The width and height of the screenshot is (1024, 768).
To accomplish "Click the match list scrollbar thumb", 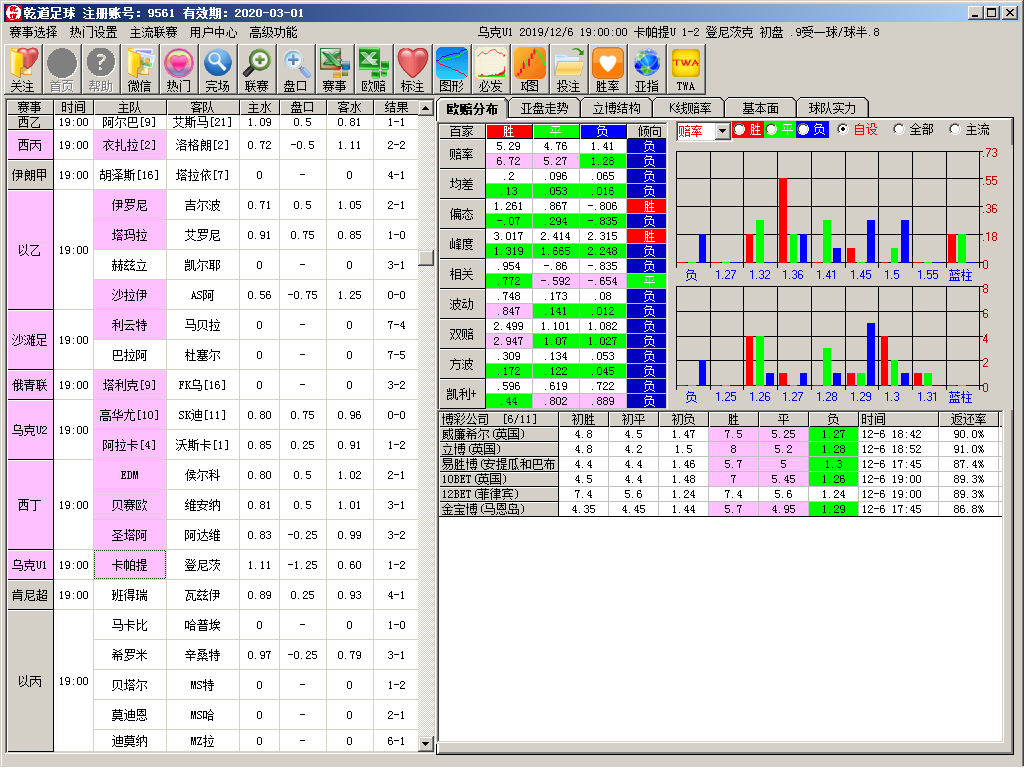I will click(x=426, y=258).
